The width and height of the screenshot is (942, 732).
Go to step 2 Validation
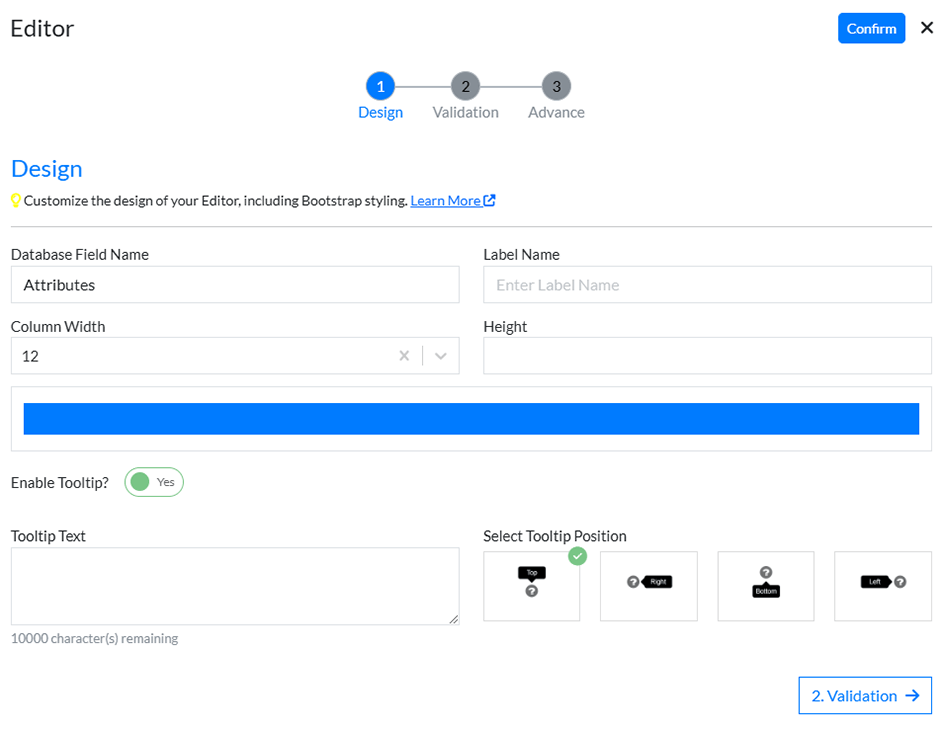tap(465, 87)
